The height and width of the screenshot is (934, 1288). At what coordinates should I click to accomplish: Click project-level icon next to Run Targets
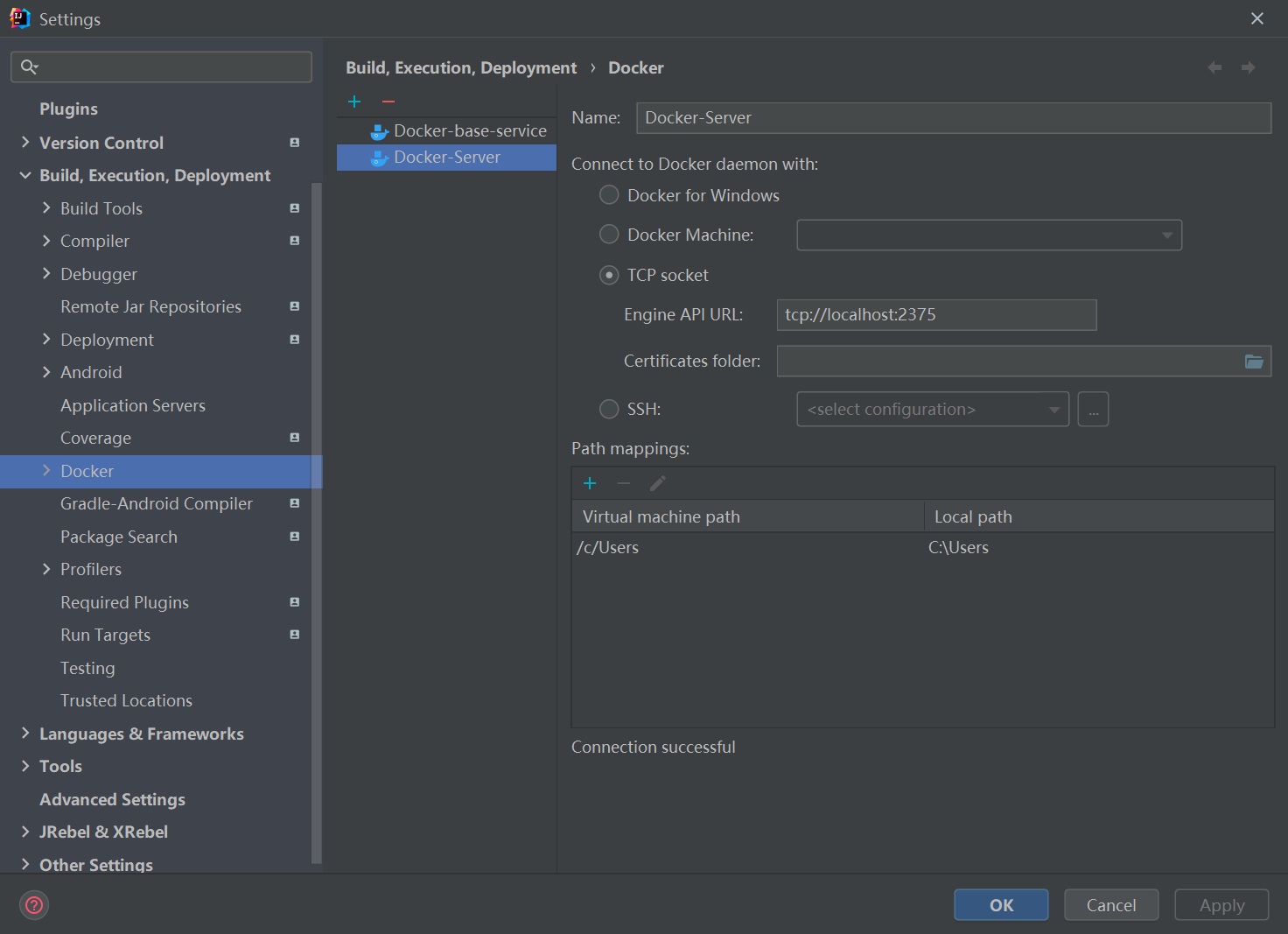(295, 635)
